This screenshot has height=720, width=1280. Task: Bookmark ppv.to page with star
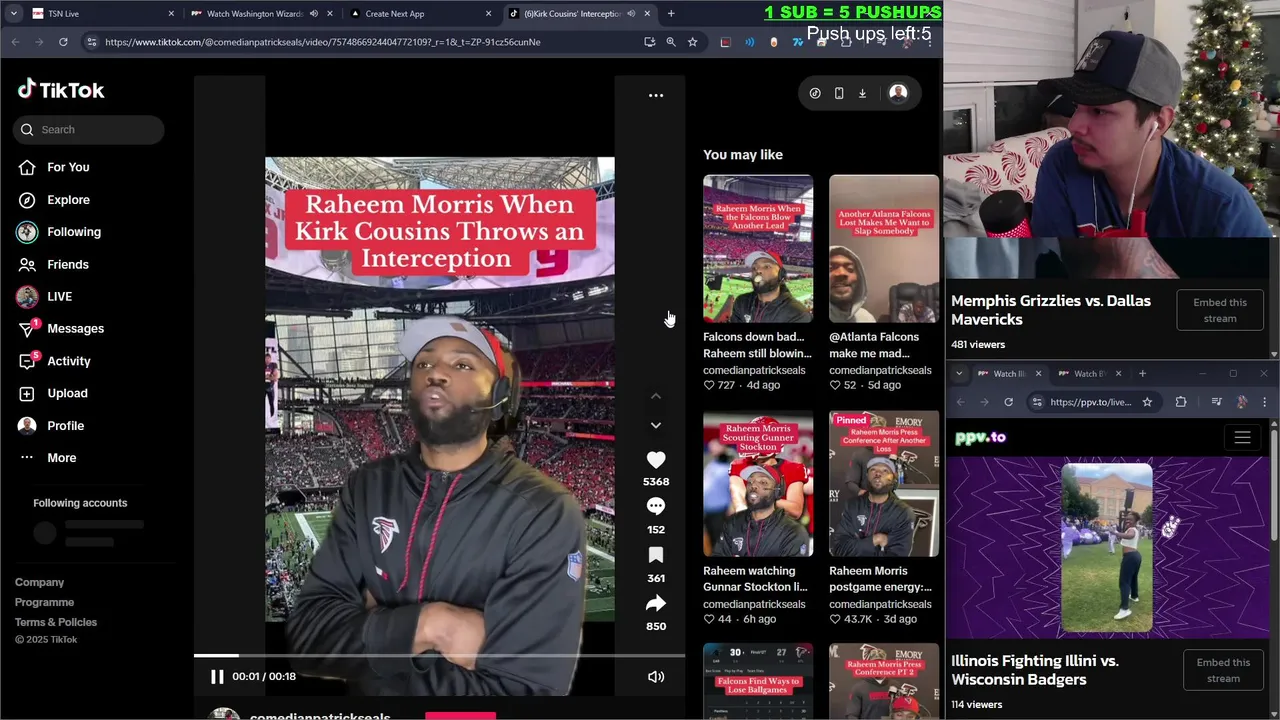[1147, 402]
